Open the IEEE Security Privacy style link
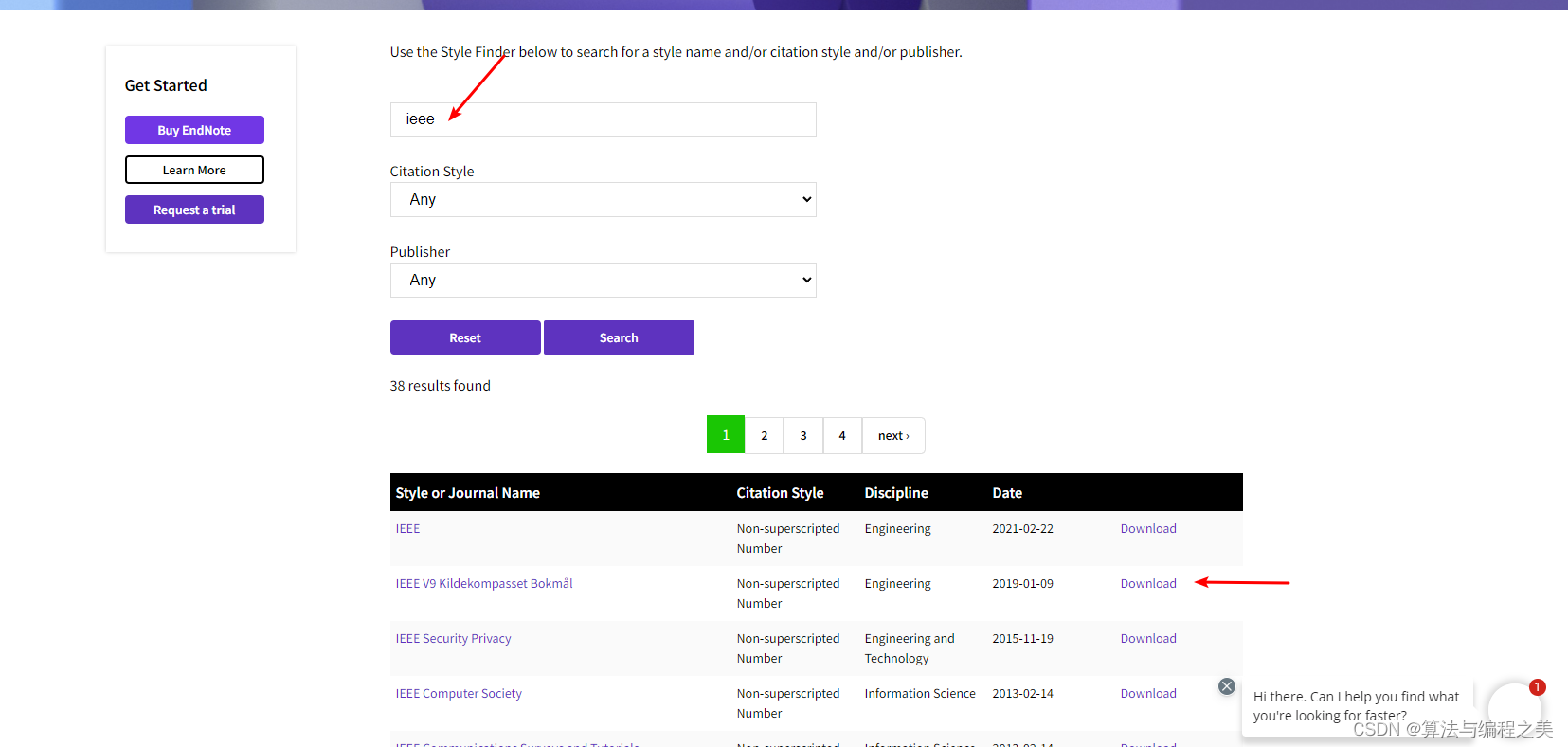Image resolution: width=1568 pixels, height=747 pixels. (453, 639)
